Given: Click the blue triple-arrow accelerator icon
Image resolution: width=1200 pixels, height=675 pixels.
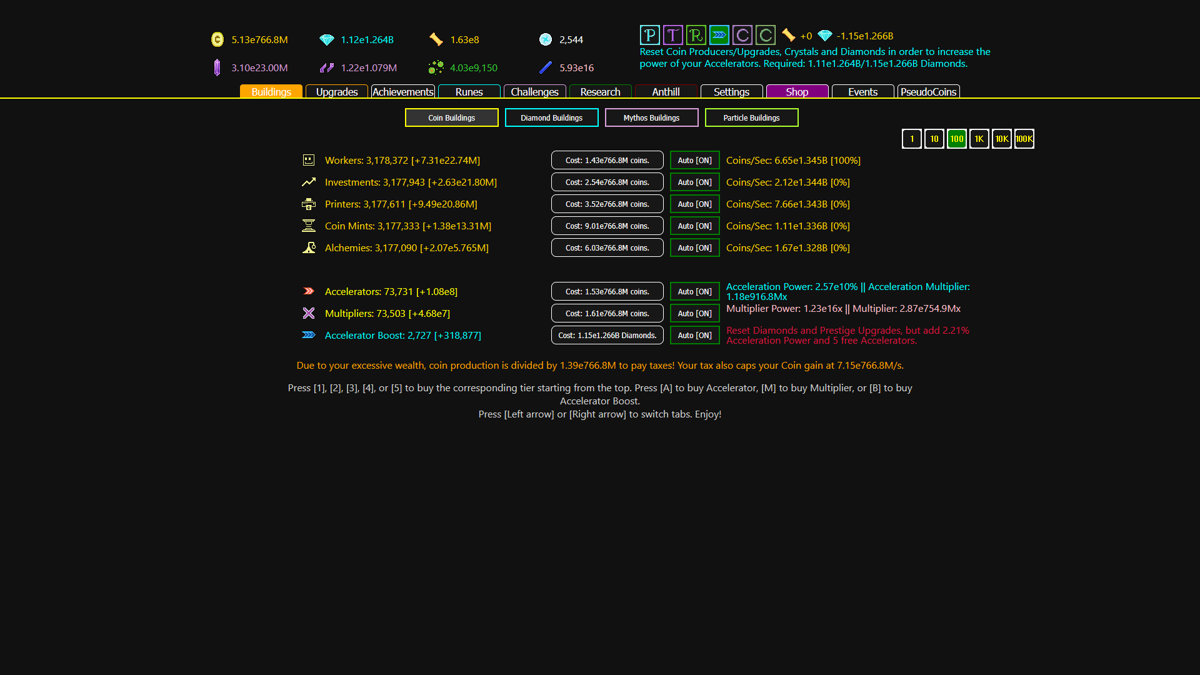Looking at the screenshot, I should [718, 34].
